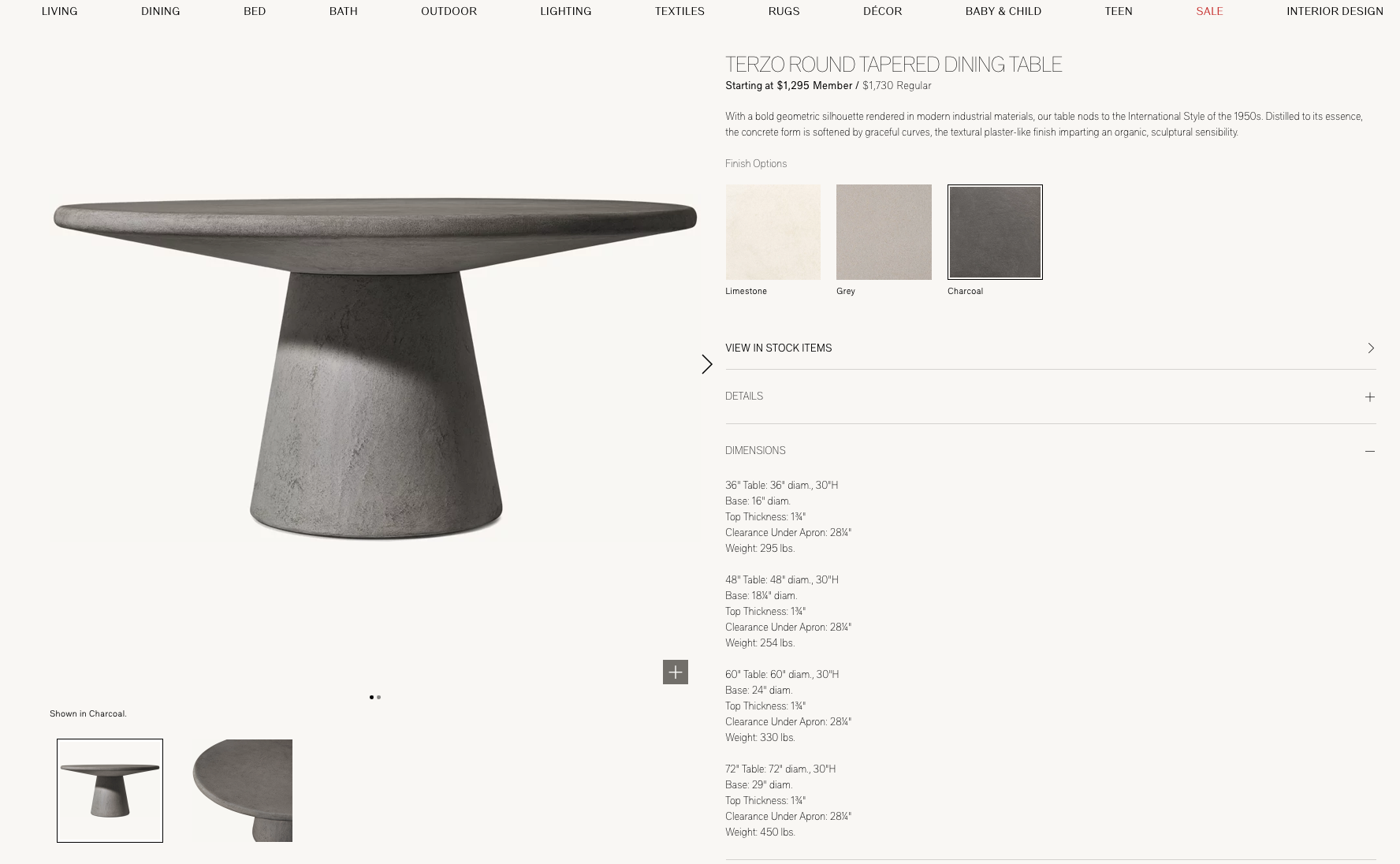
Task: Expand the Details section
Action: (x=1051, y=397)
